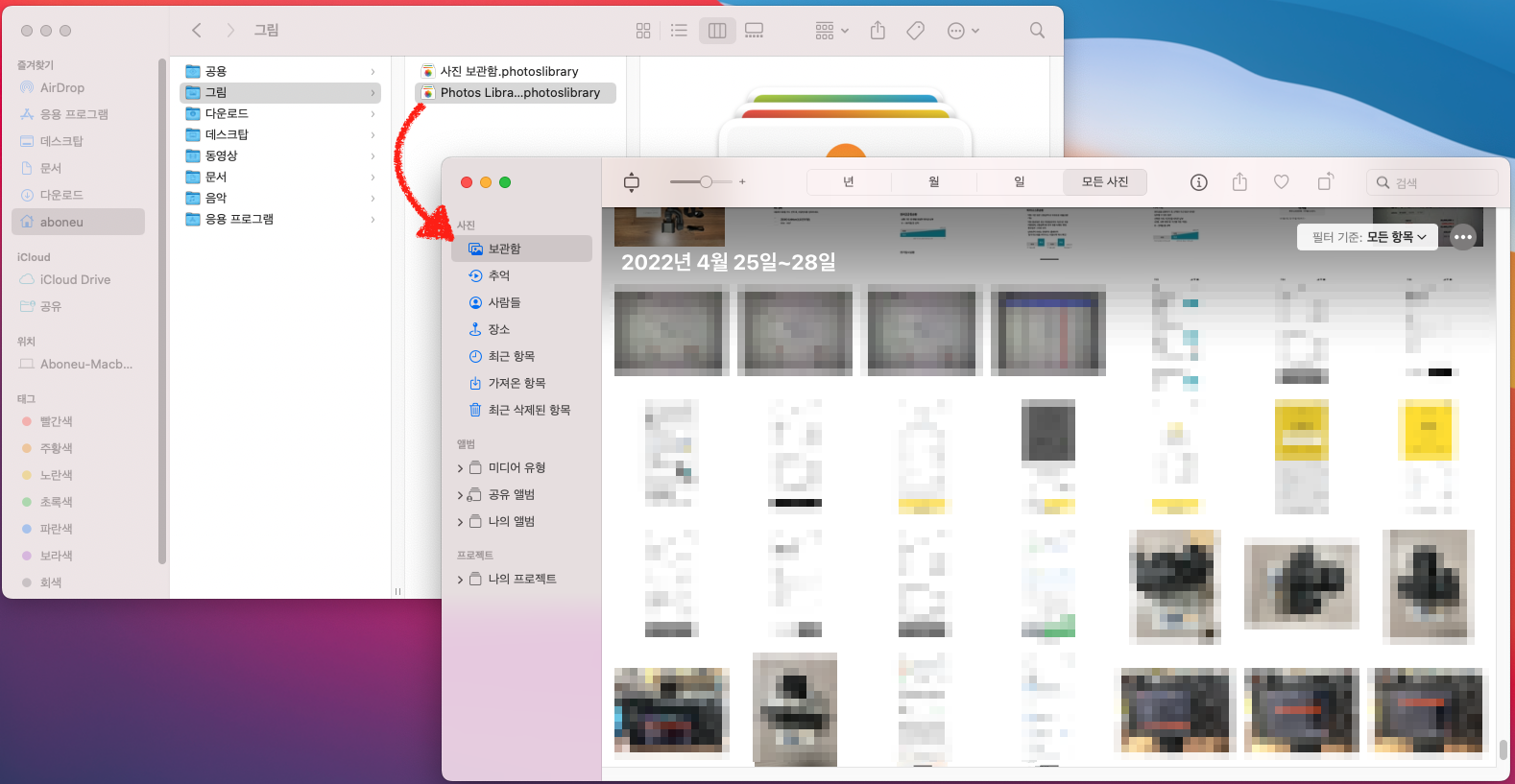Viewport: 1515px width, 784px height.
Task: Open 가져온 항목 in Photos sidebar
Action: point(522,383)
